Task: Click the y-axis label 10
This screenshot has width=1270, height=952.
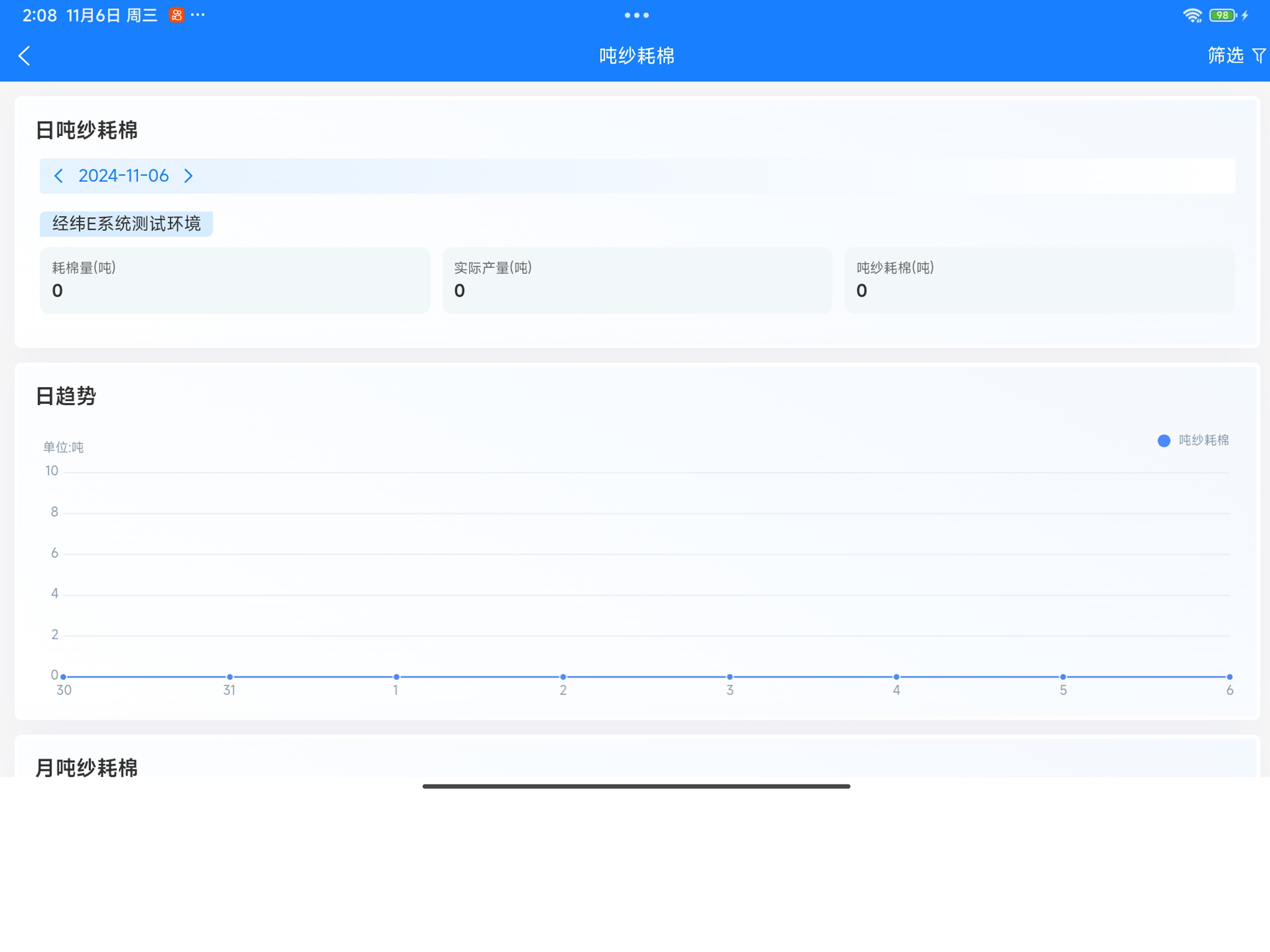Action: (52, 470)
